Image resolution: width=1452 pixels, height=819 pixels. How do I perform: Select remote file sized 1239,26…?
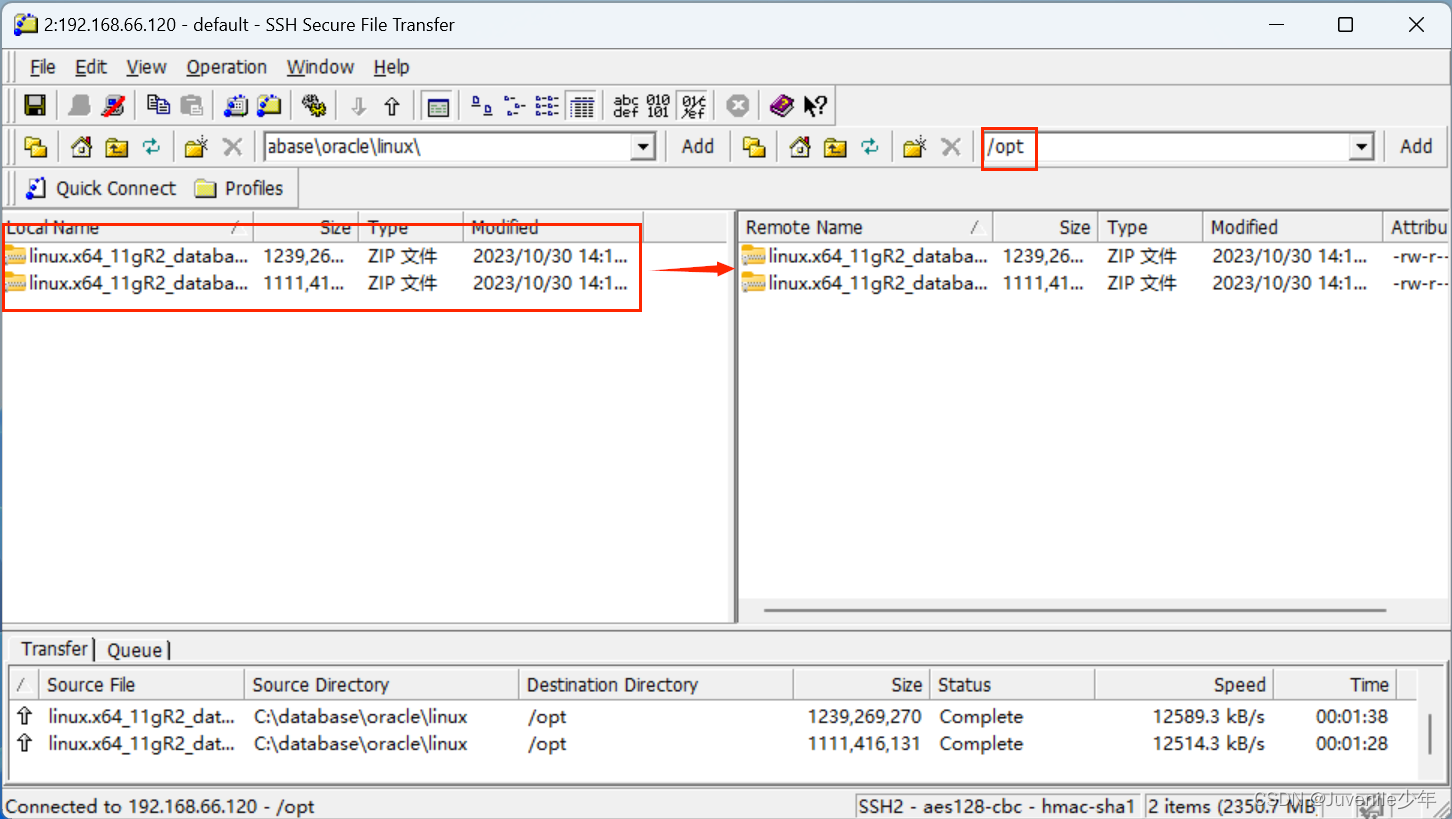(x=1095, y=256)
